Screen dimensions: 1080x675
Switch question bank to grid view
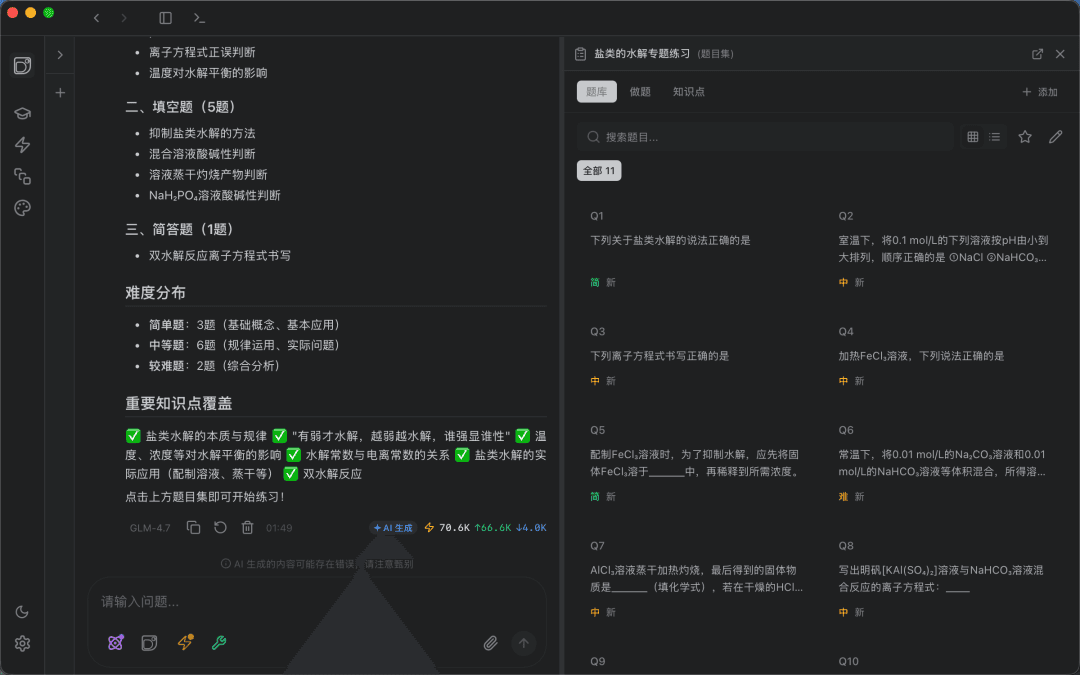pos(973,137)
